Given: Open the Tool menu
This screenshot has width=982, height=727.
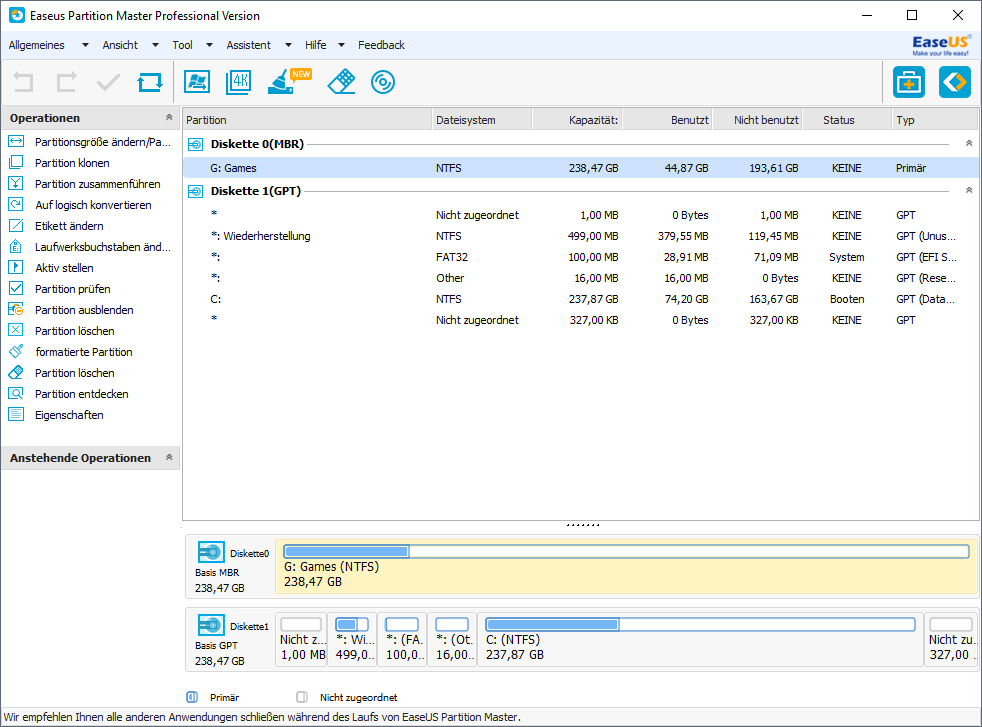Looking at the screenshot, I should tap(182, 45).
